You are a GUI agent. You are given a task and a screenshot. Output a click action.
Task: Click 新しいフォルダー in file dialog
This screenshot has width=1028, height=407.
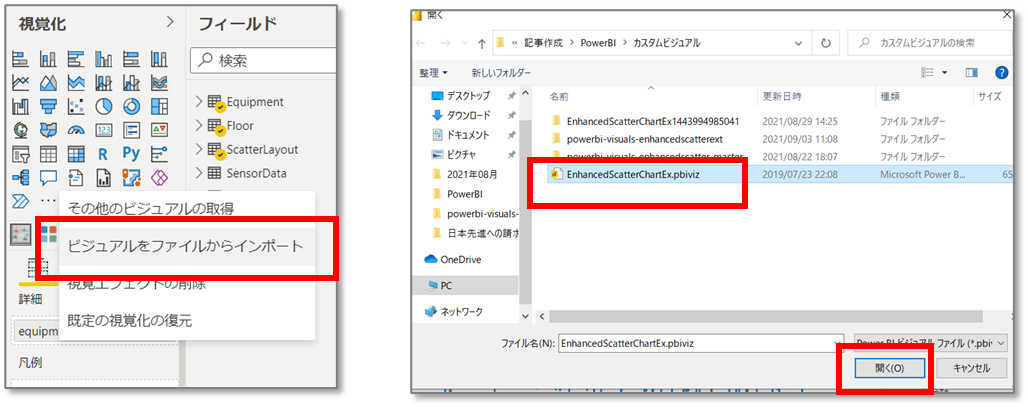pos(501,72)
